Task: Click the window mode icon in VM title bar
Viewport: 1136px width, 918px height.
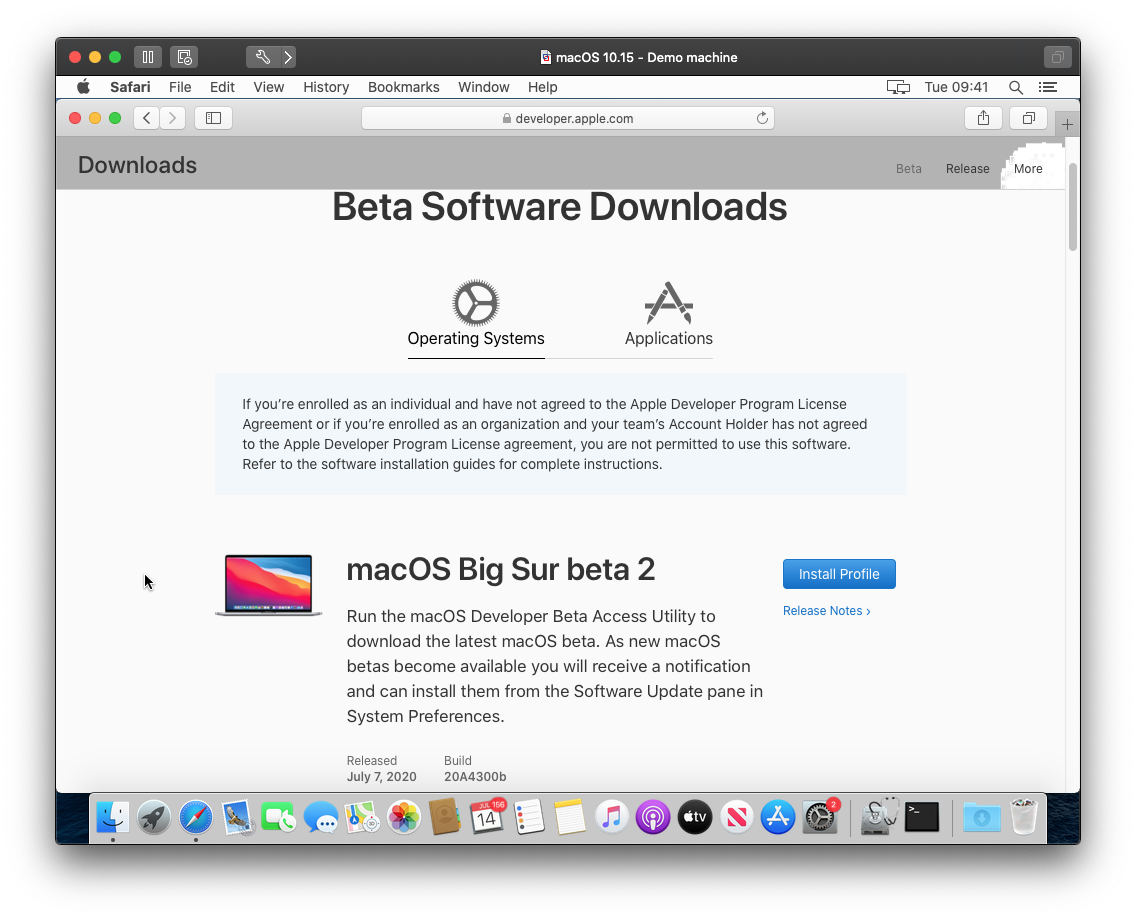Action: pos(1058,57)
